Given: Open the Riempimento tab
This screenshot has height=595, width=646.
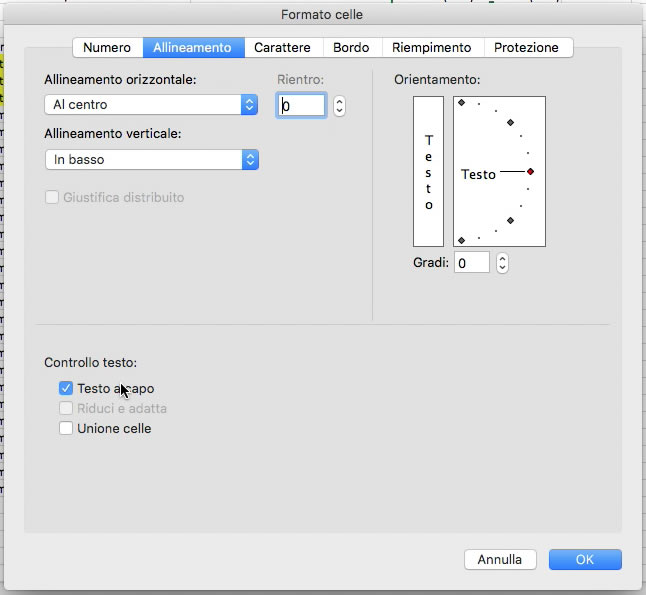Looking at the screenshot, I should 432,48.
